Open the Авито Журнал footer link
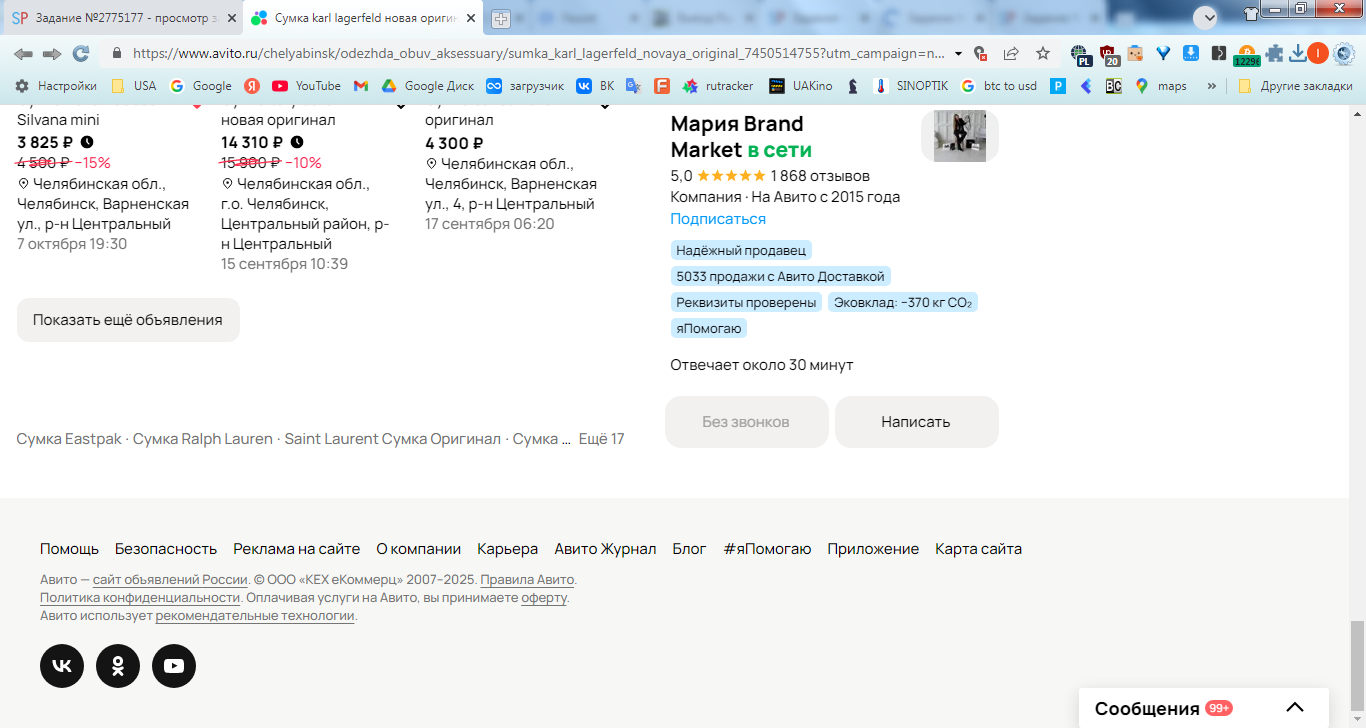Screen dimensions: 1366x728 pos(606,549)
